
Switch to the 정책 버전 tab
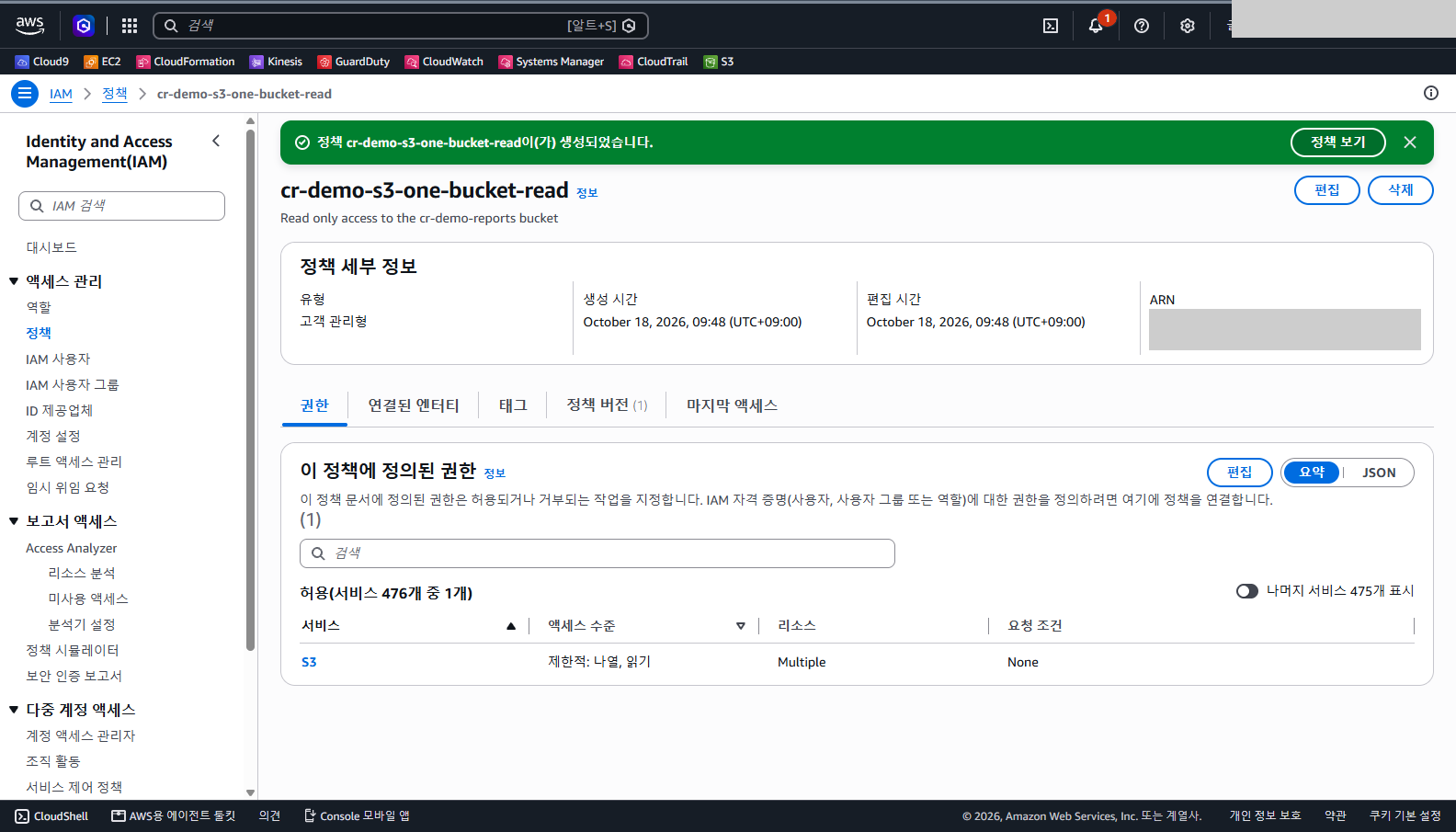click(x=607, y=405)
